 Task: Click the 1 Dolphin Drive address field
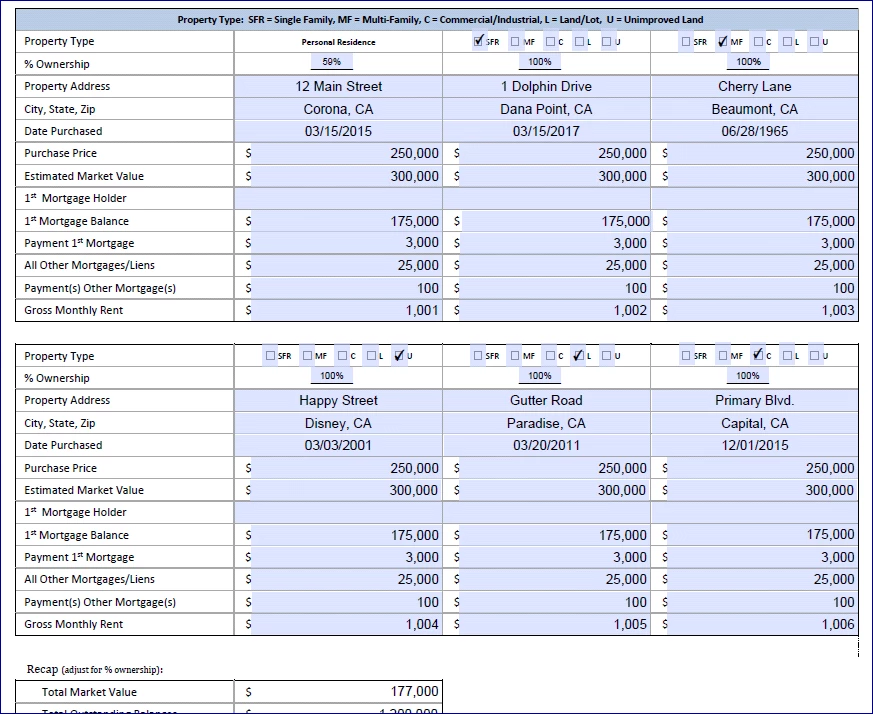pyautogui.click(x=546, y=86)
